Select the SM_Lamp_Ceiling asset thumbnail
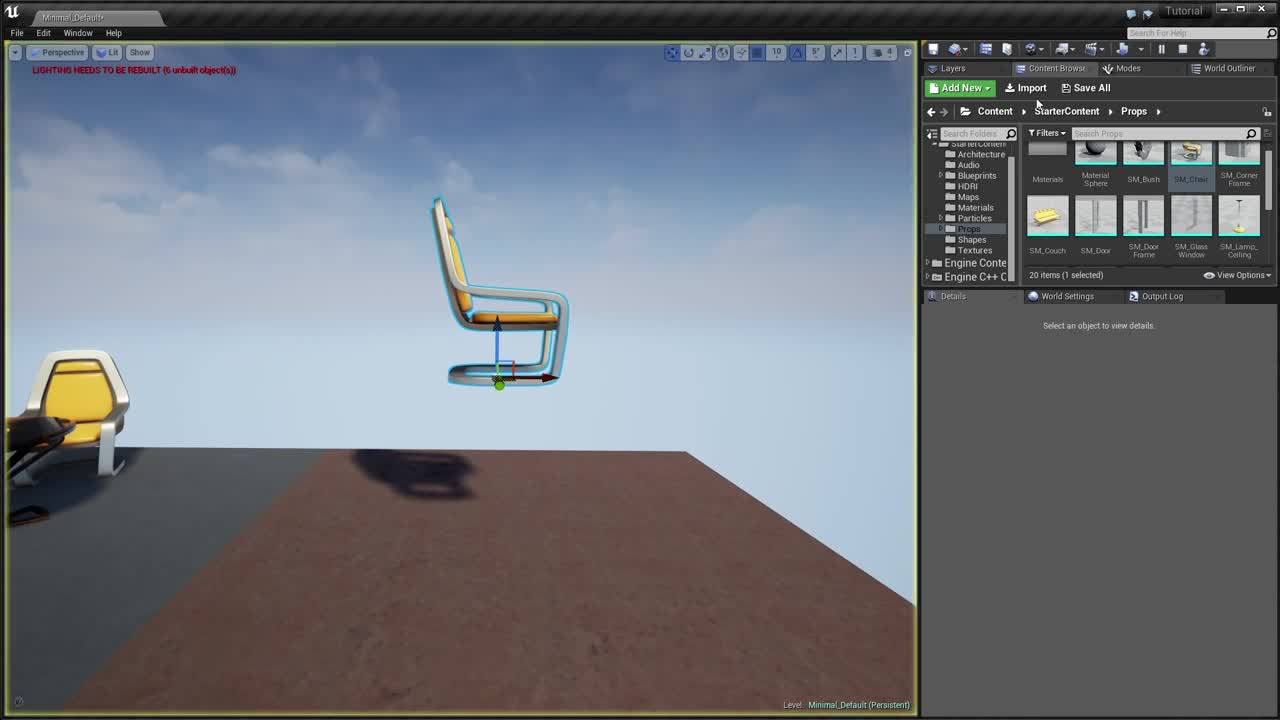The height and width of the screenshot is (720, 1280). pos(1239,217)
